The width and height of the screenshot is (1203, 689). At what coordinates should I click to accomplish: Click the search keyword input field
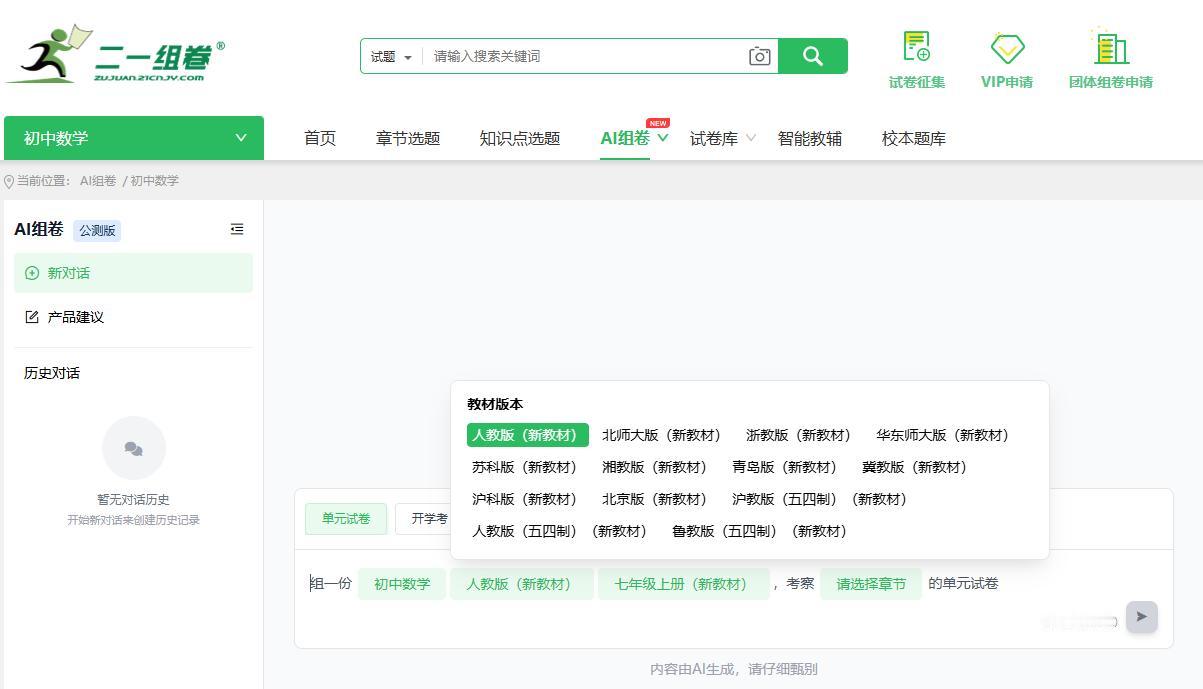click(x=585, y=56)
